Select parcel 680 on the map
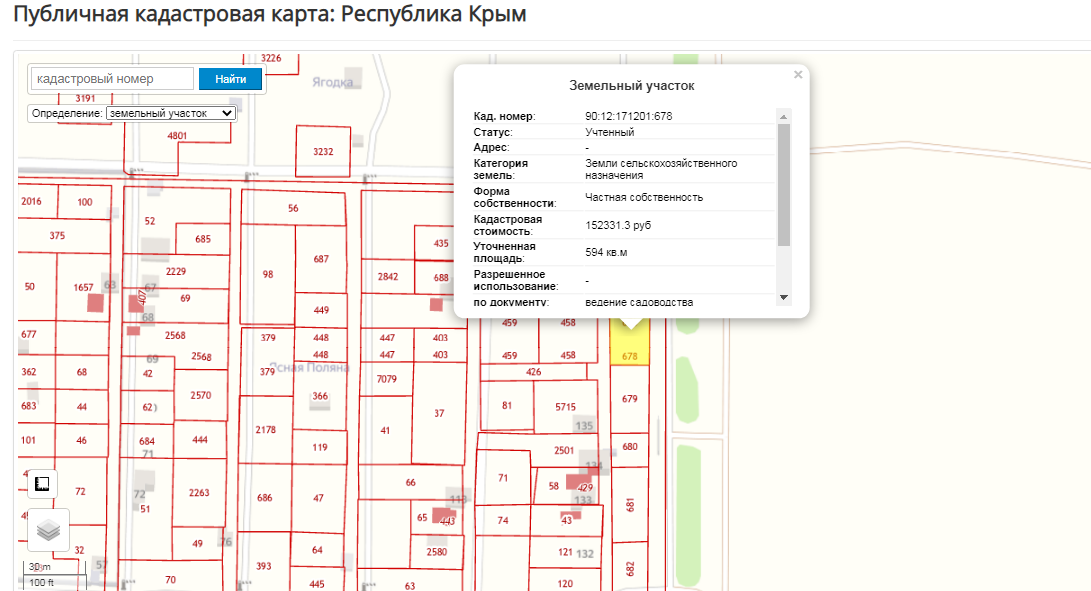Image resolution: width=1091 pixels, height=591 pixels. (x=630, y=447)
